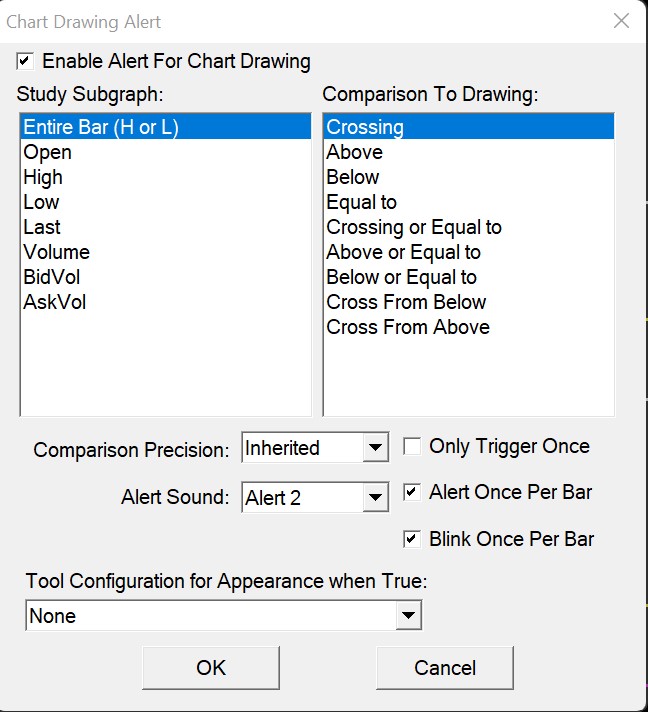Image resolution: width=648 pixels, height=712 pixels.
Task: Enable the Only Trigger Once checkbox
Action: coord(412,446)
